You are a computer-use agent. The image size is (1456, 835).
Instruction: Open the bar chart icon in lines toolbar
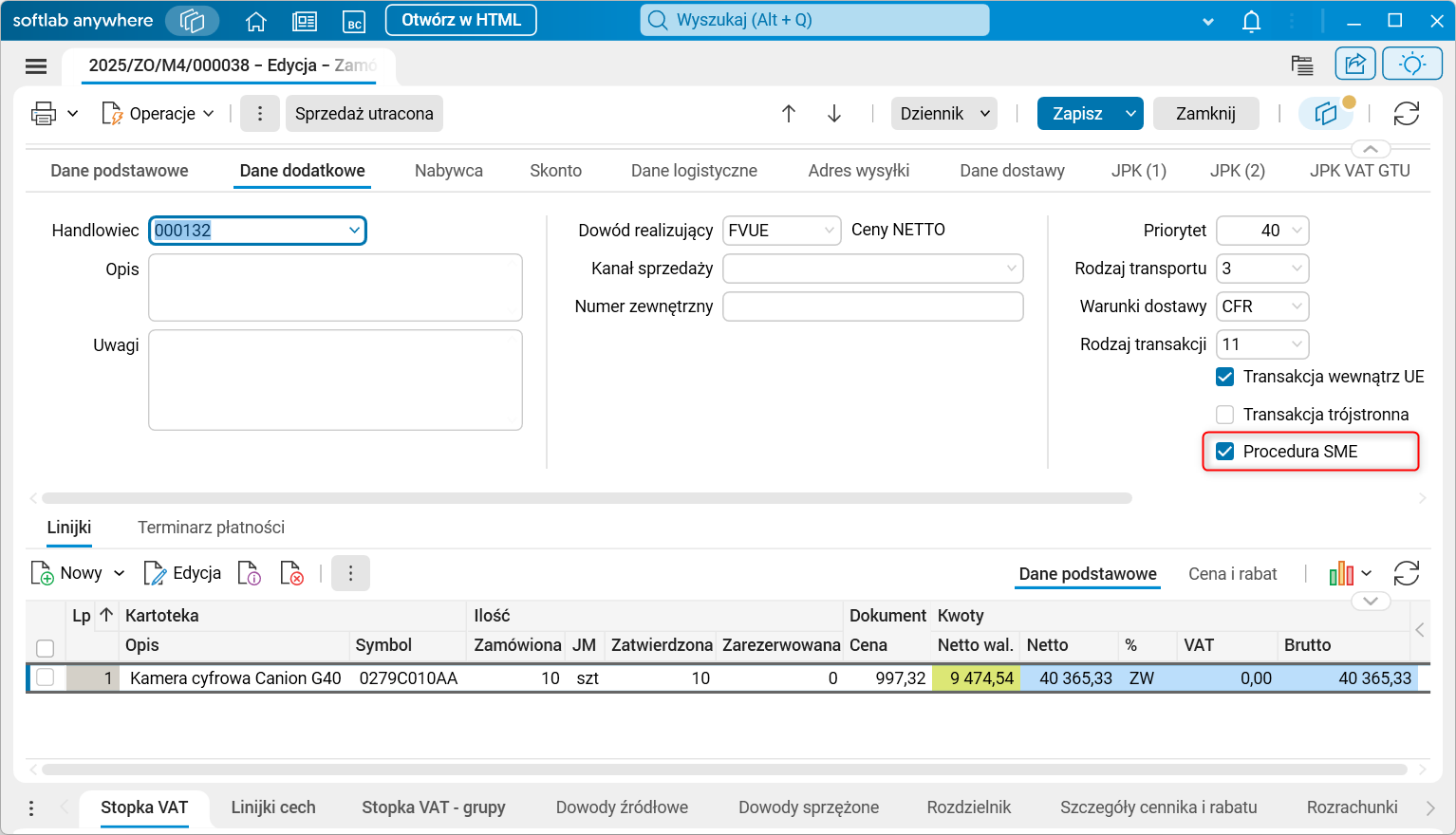1341,573
